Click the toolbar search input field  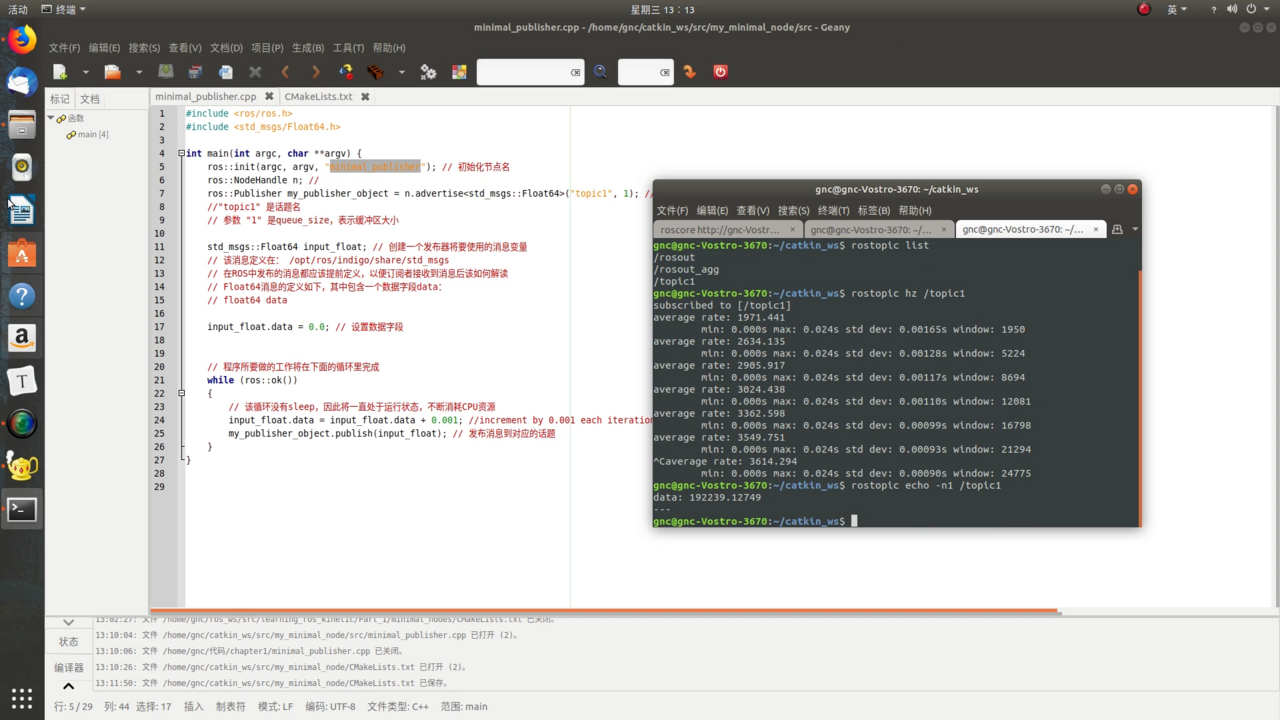[523, 72]
